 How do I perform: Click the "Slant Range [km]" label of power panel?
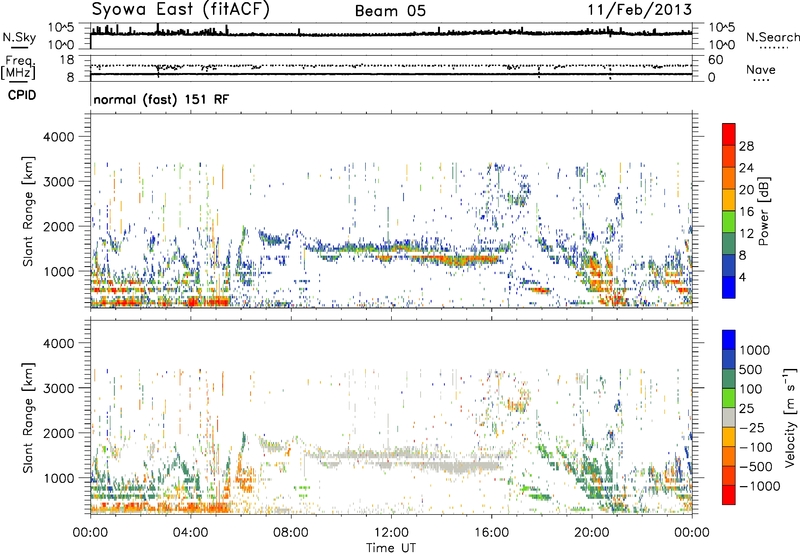[28, 211]
